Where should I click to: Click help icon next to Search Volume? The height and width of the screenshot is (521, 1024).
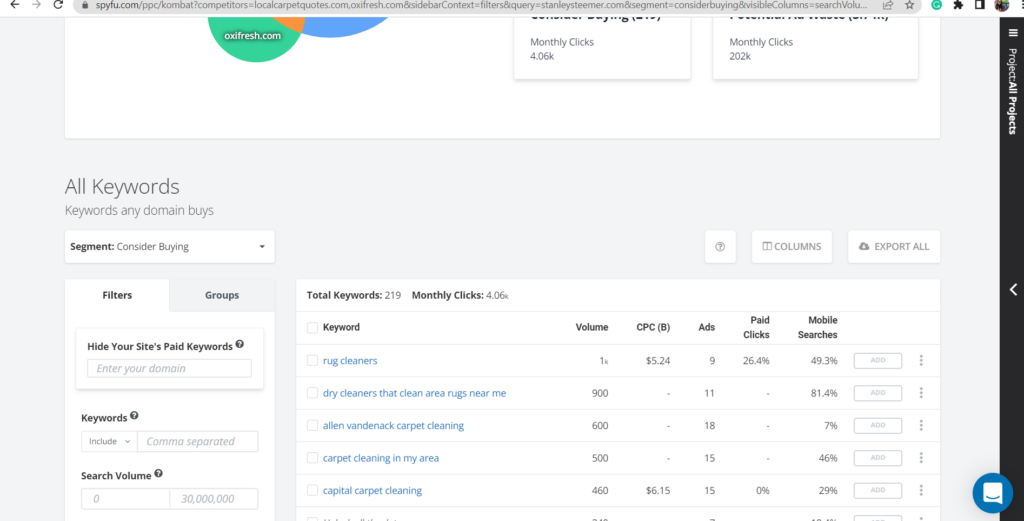click(x=158, y=475)
